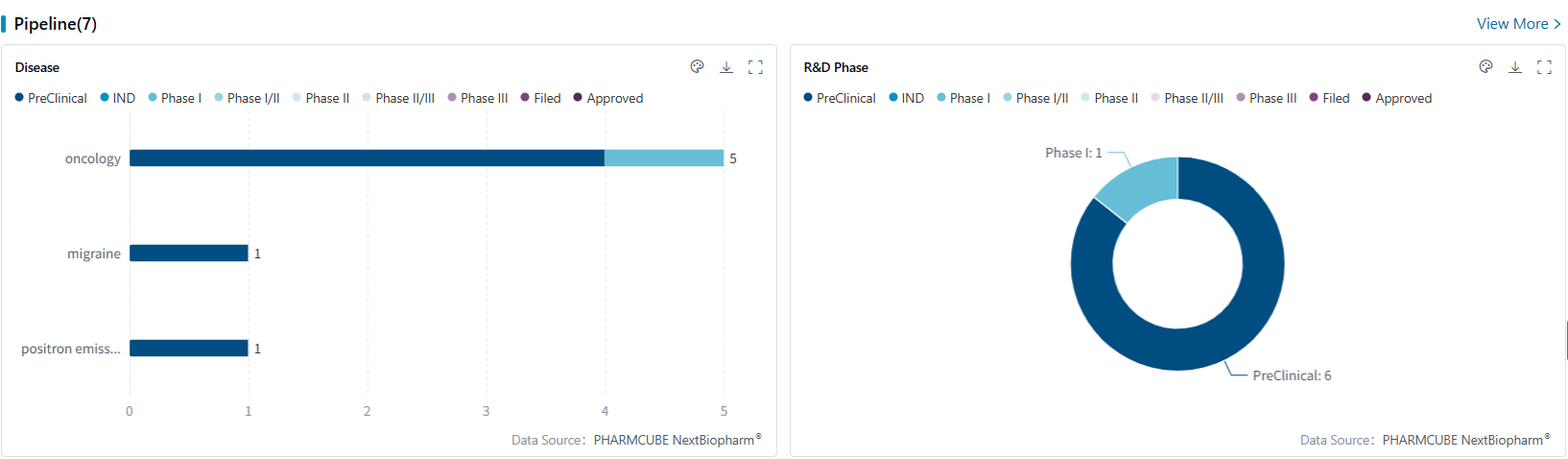The height and width of the screenshot is (459, 1568).
Task: Open color theme palette in R&D Phase chart
Action: click(x=1485, y=66)
